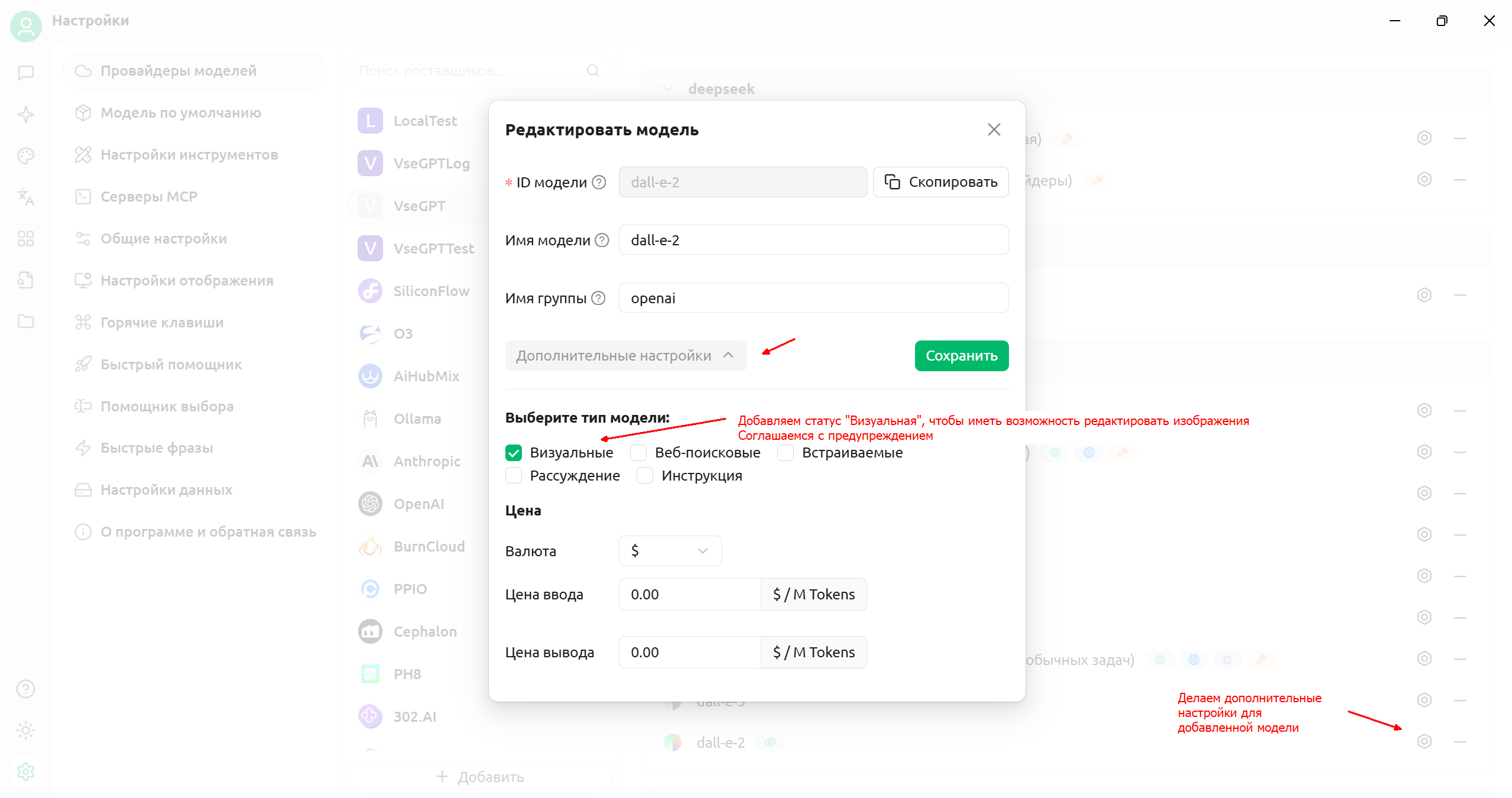1512x798 pixels.
Task: Click the Скопировать button
Action: [x=941, y=183]
